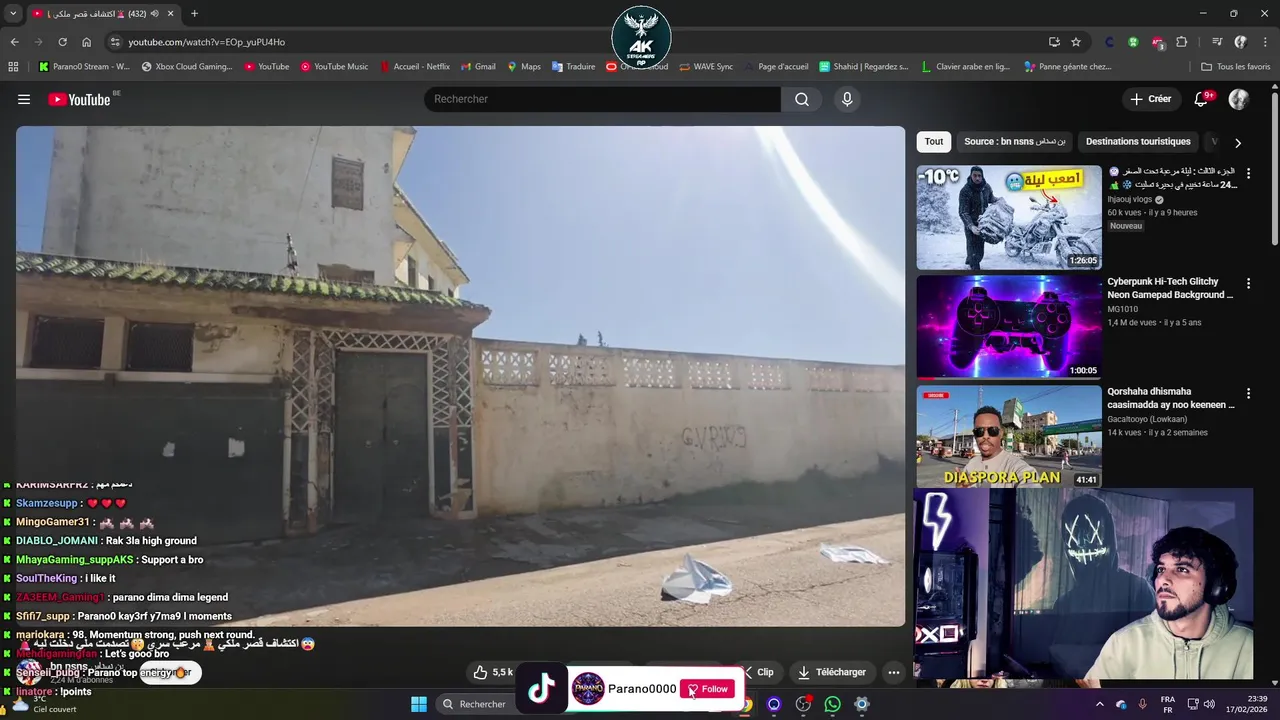
Task: Go back with the browser back arrow
Action: tap(14, 42)
